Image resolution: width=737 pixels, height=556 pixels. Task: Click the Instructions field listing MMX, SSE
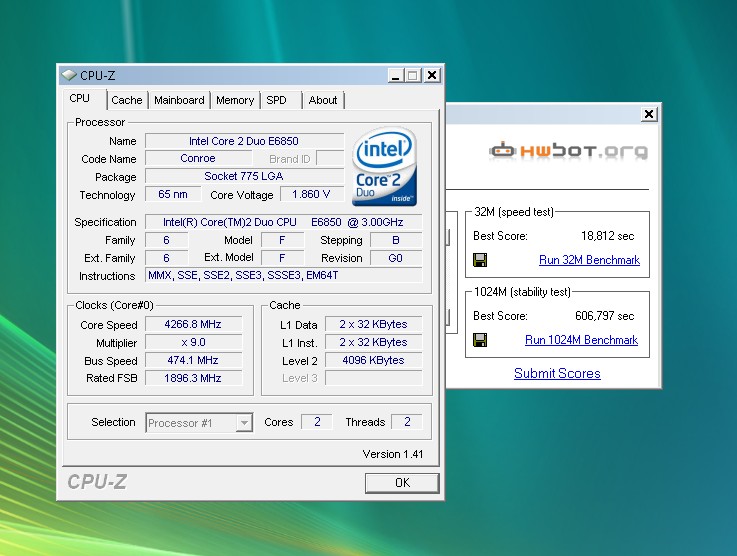click(283, 275)
